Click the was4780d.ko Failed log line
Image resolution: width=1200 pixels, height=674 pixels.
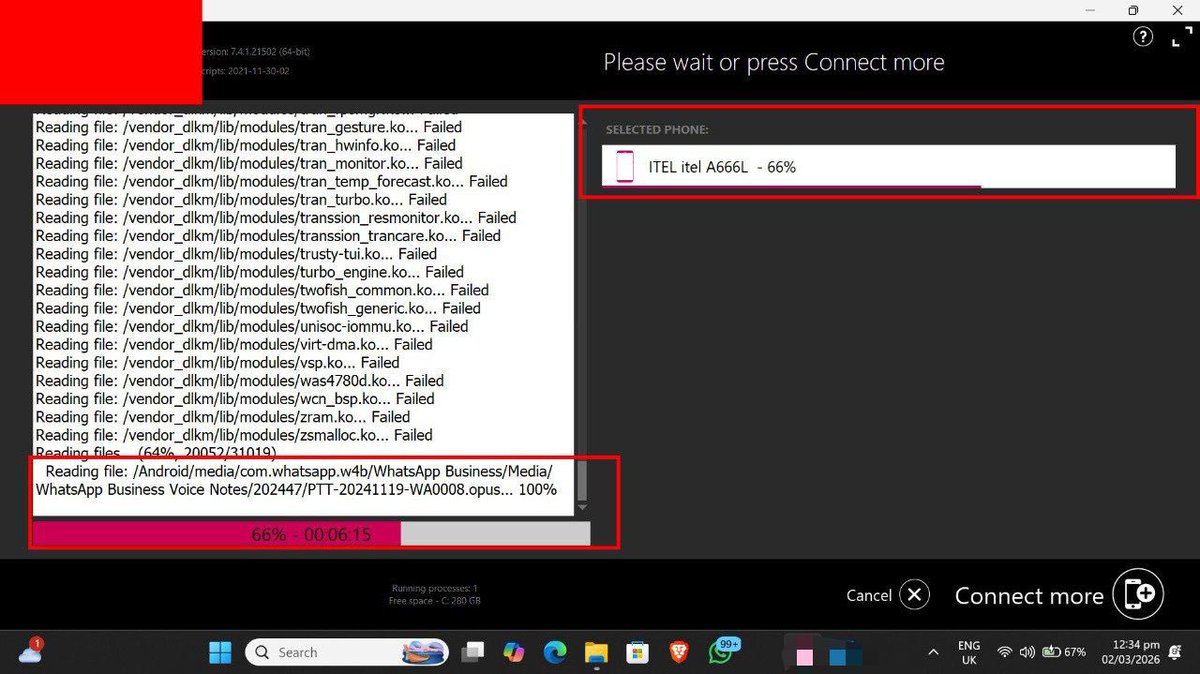point(240,380)
